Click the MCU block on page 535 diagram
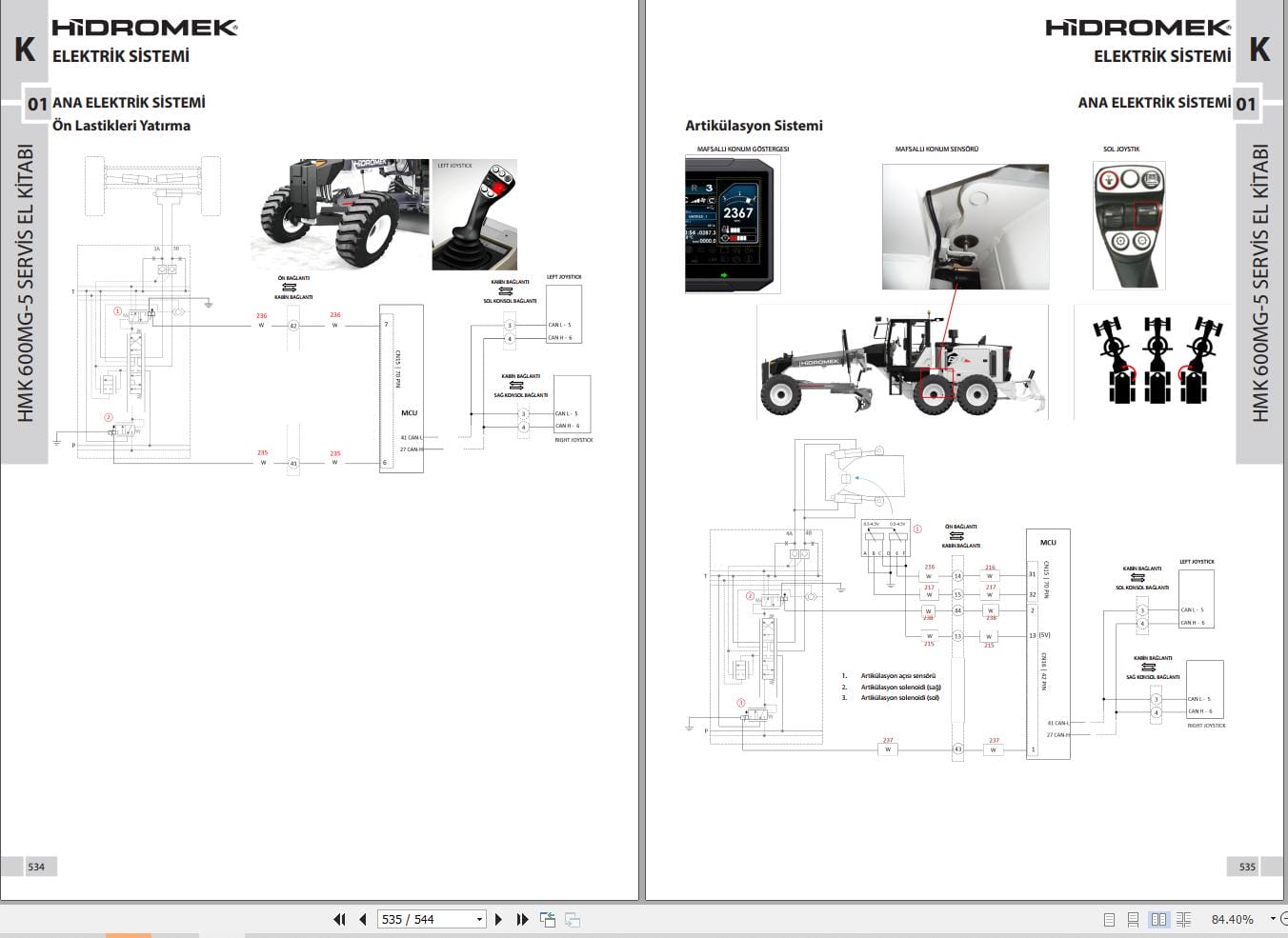 (1048, 644)
